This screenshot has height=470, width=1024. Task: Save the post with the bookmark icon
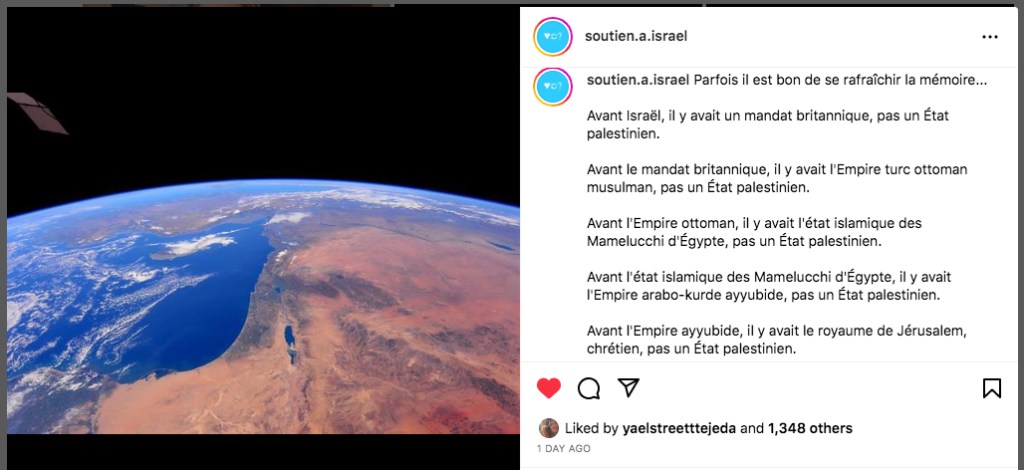(991, 388)
